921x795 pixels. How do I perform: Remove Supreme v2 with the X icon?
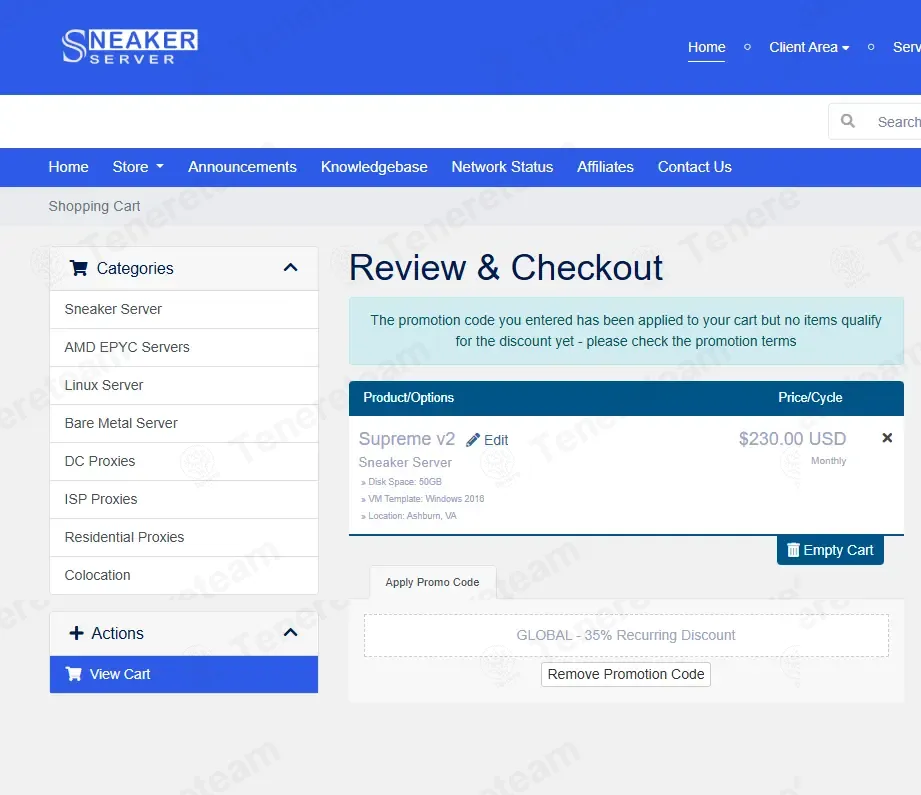pyautogui.click(x=887, y=438)
